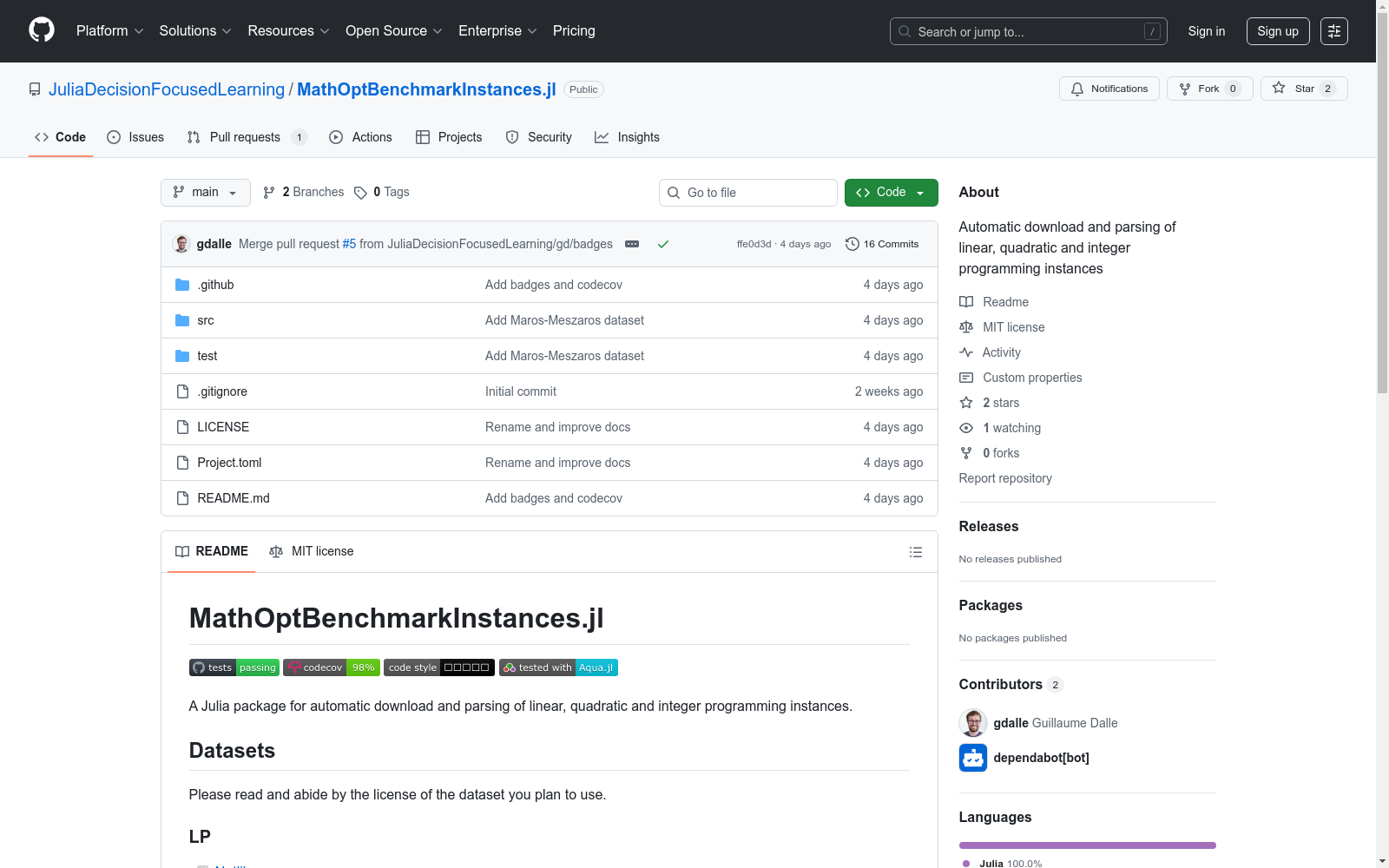The image size is (1389, 868).
Task: Open the command palette icon button
Action: (x=1334, y=31)
